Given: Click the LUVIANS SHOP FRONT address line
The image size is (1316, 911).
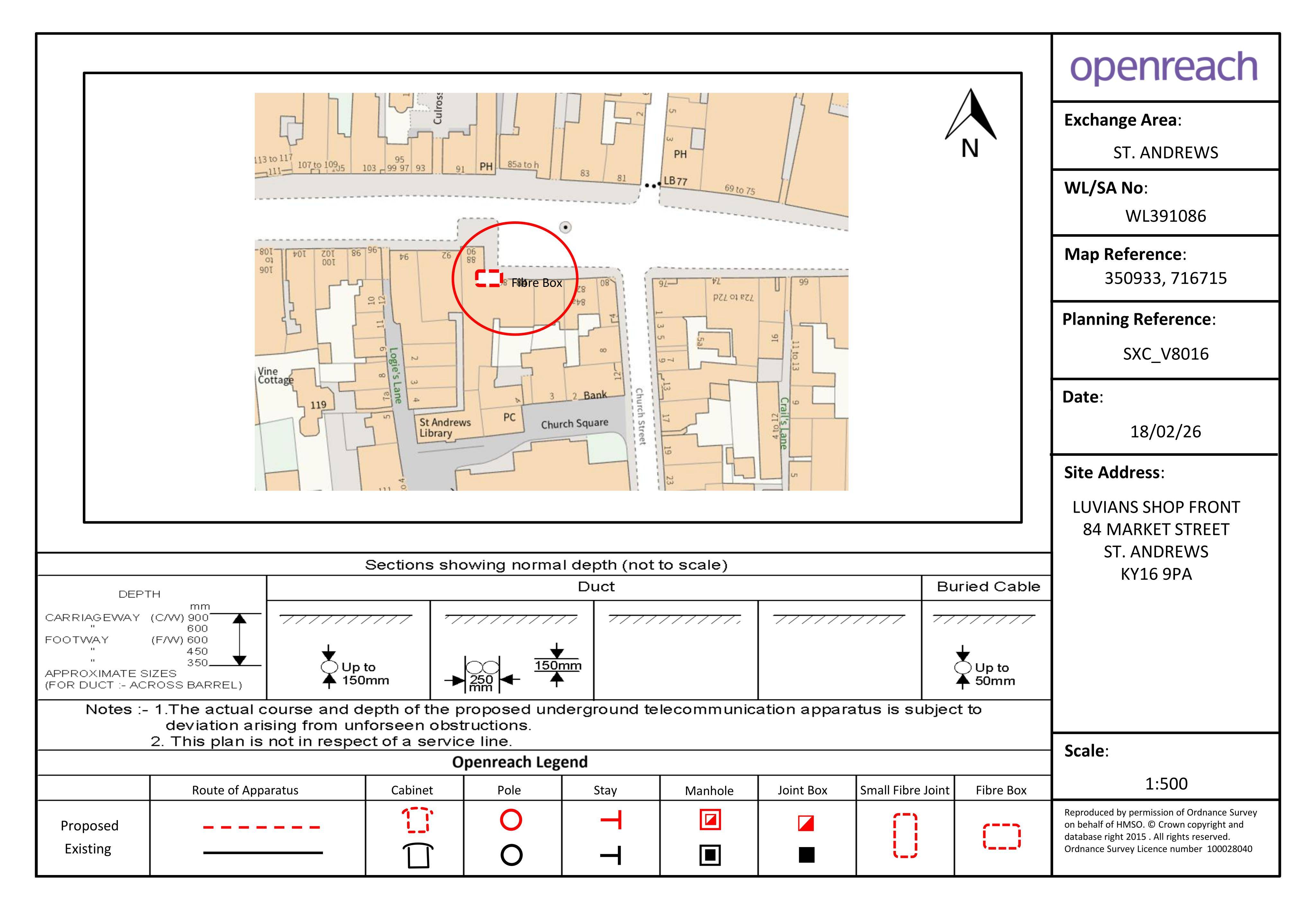Looking at the screenshot, I should (1156, 507).
